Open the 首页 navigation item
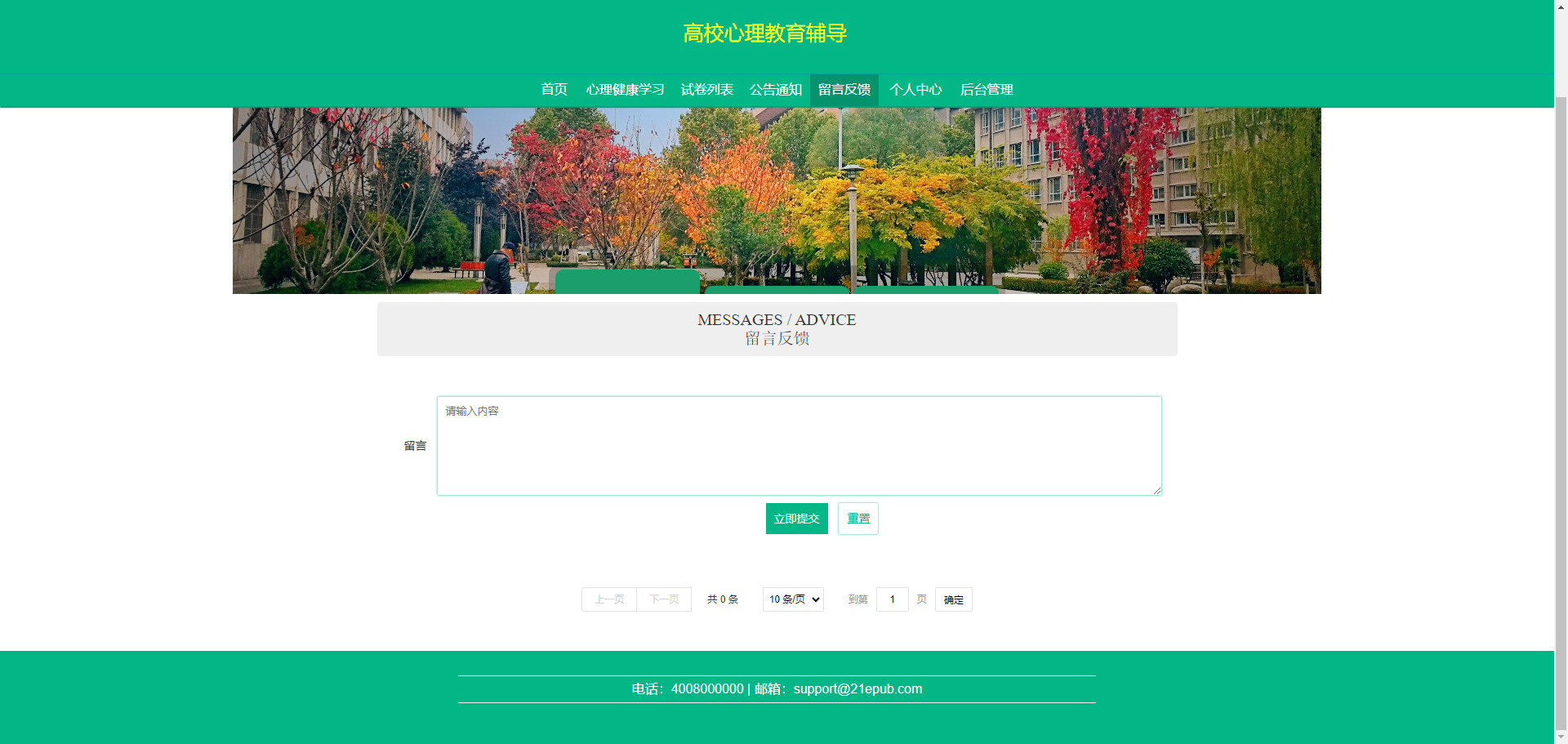This screenshot has width=1568, height=744. tap(555, 90)
